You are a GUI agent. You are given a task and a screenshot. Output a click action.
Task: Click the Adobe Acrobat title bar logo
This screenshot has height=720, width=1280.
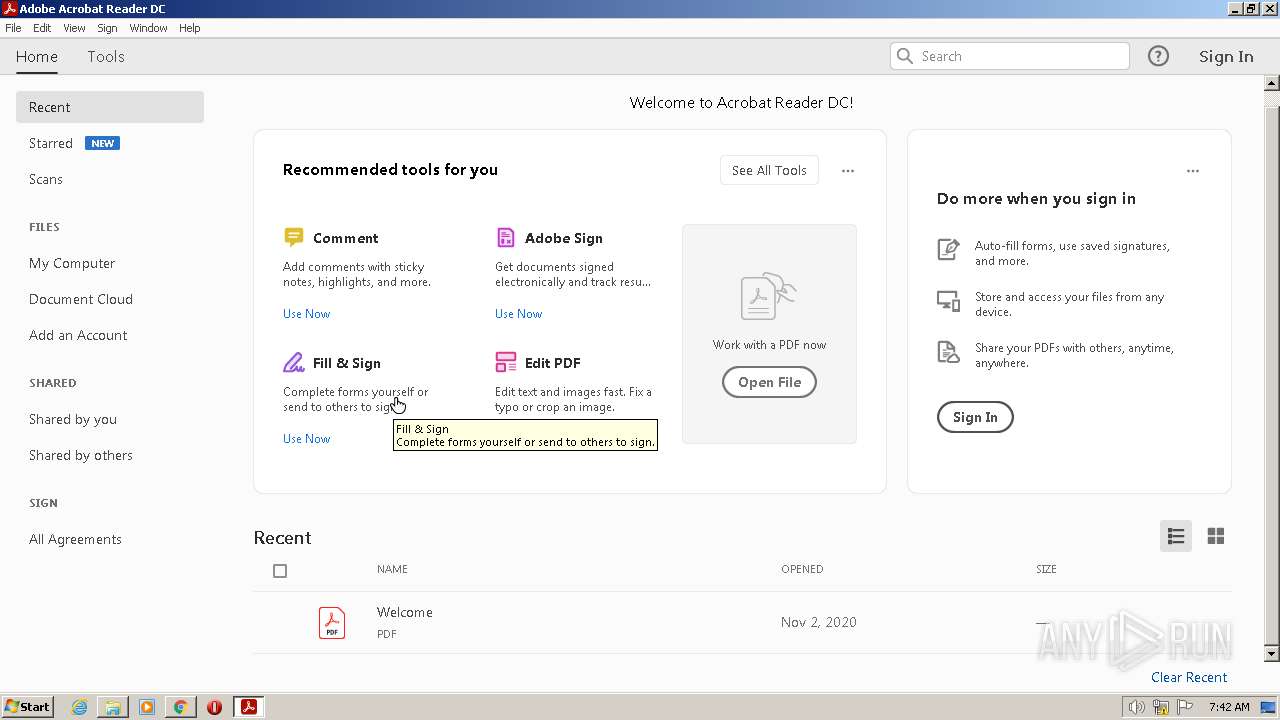click(x=10, y=8)
